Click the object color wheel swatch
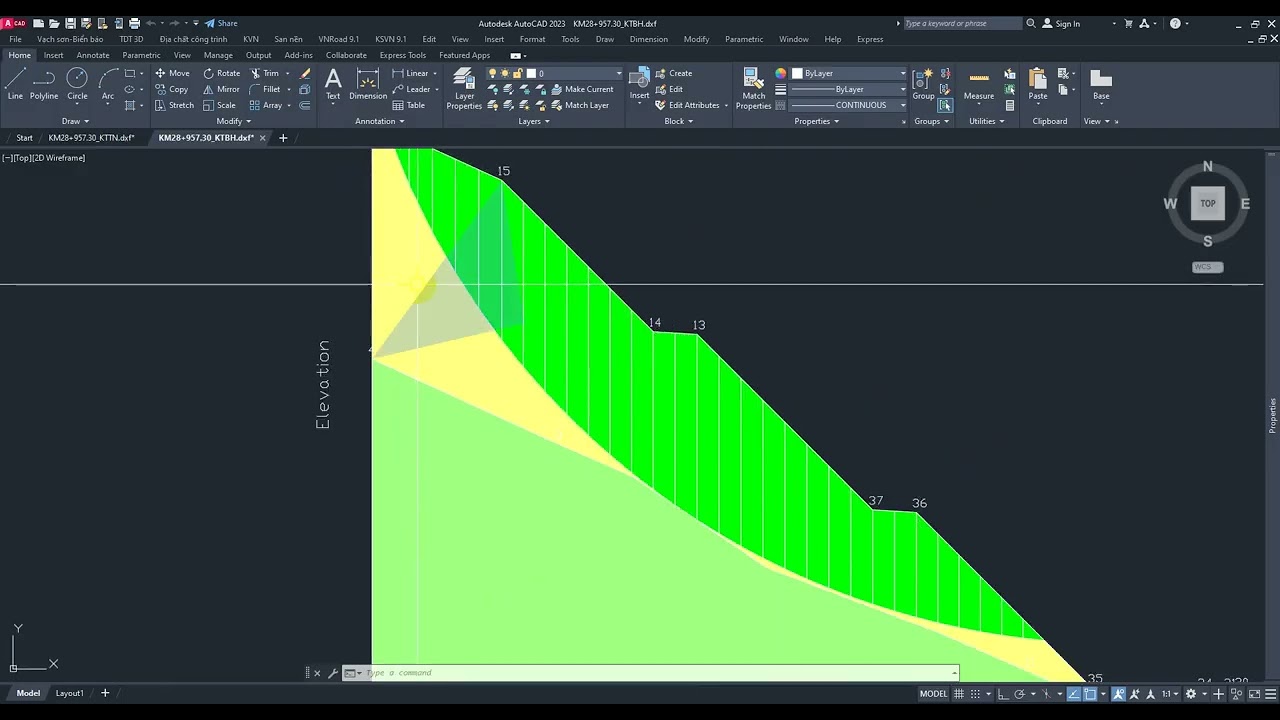This screenshot has height=720, width=1280. point(781,73)
